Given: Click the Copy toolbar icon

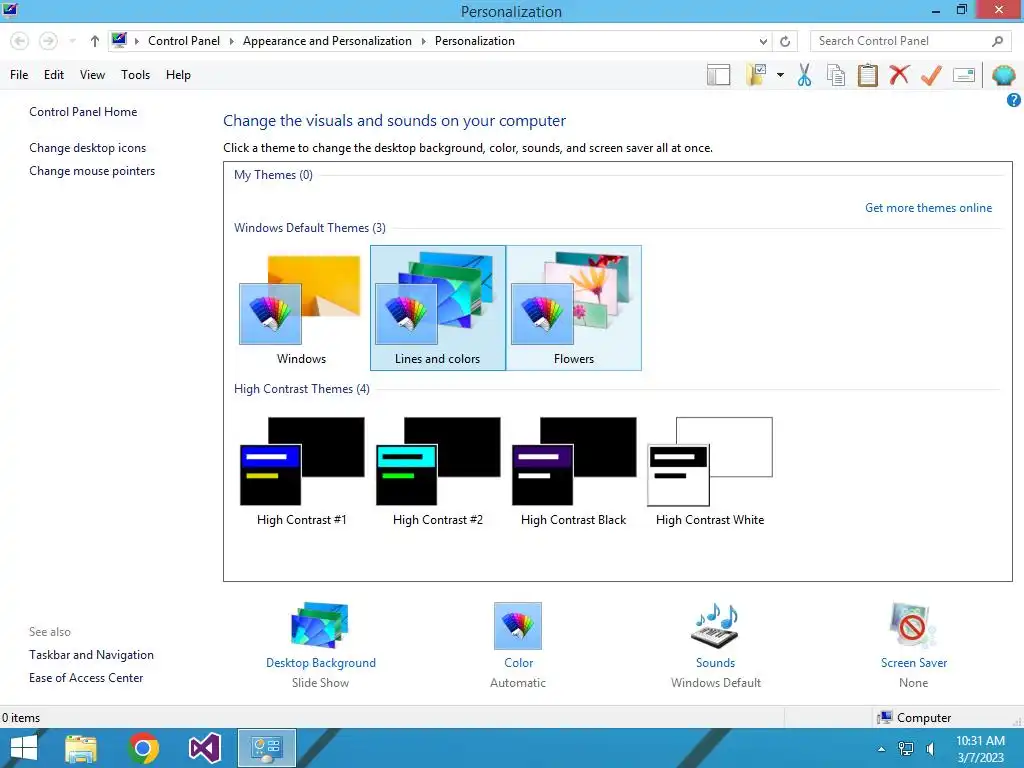Looking at the screenshot, I should [836, 75].
